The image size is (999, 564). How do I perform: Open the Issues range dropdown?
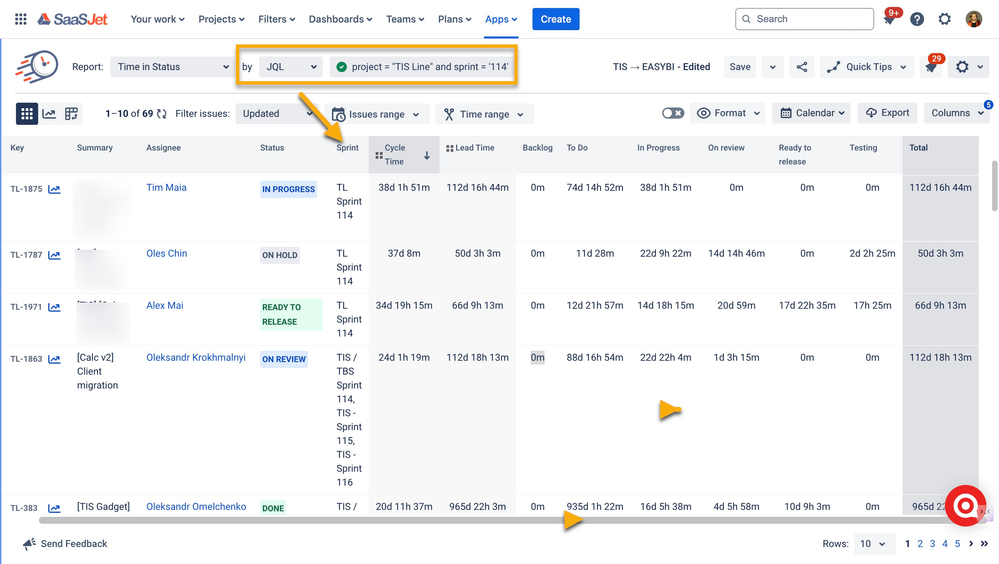pyautogui.click(x=376, y=114)
